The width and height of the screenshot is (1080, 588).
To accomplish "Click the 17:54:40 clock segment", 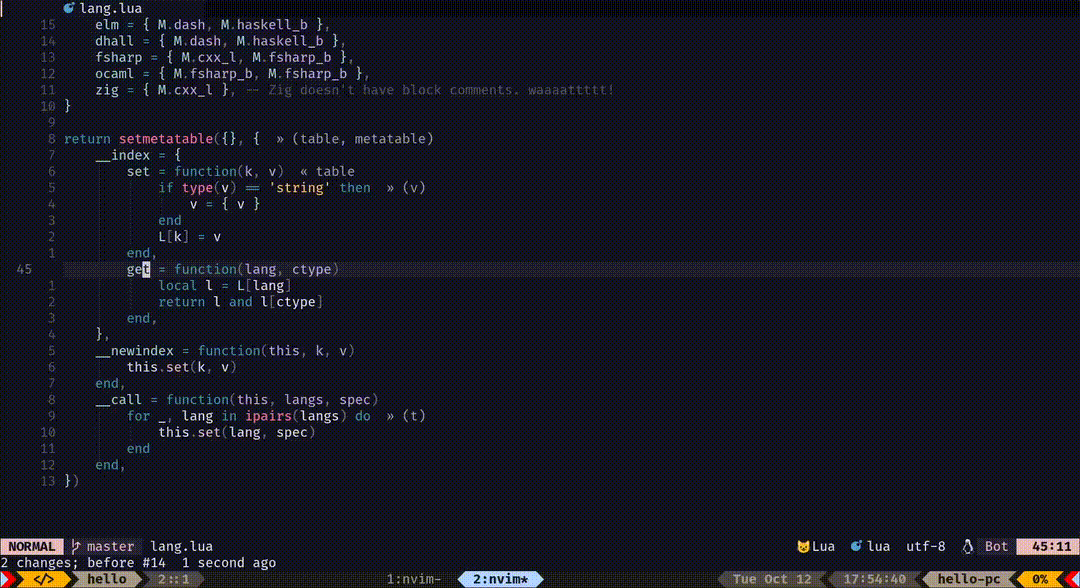I will tap(874, 580).
